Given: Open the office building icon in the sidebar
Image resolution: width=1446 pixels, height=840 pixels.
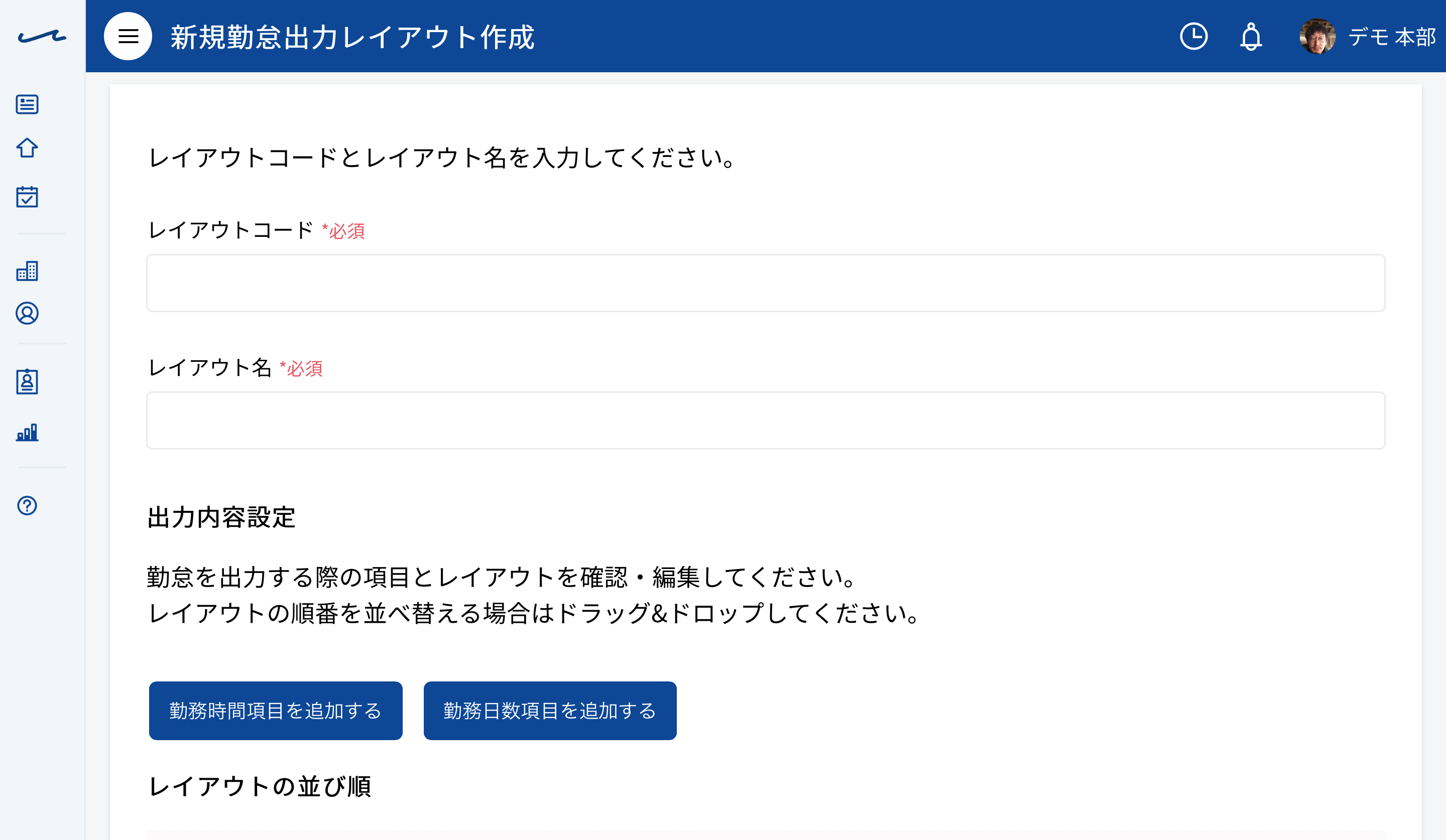Looking at the screenshot, I should 27,270.
